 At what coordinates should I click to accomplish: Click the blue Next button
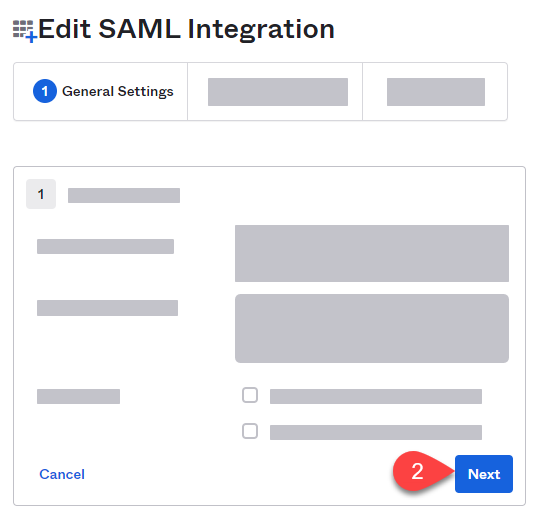click(484, 474)
